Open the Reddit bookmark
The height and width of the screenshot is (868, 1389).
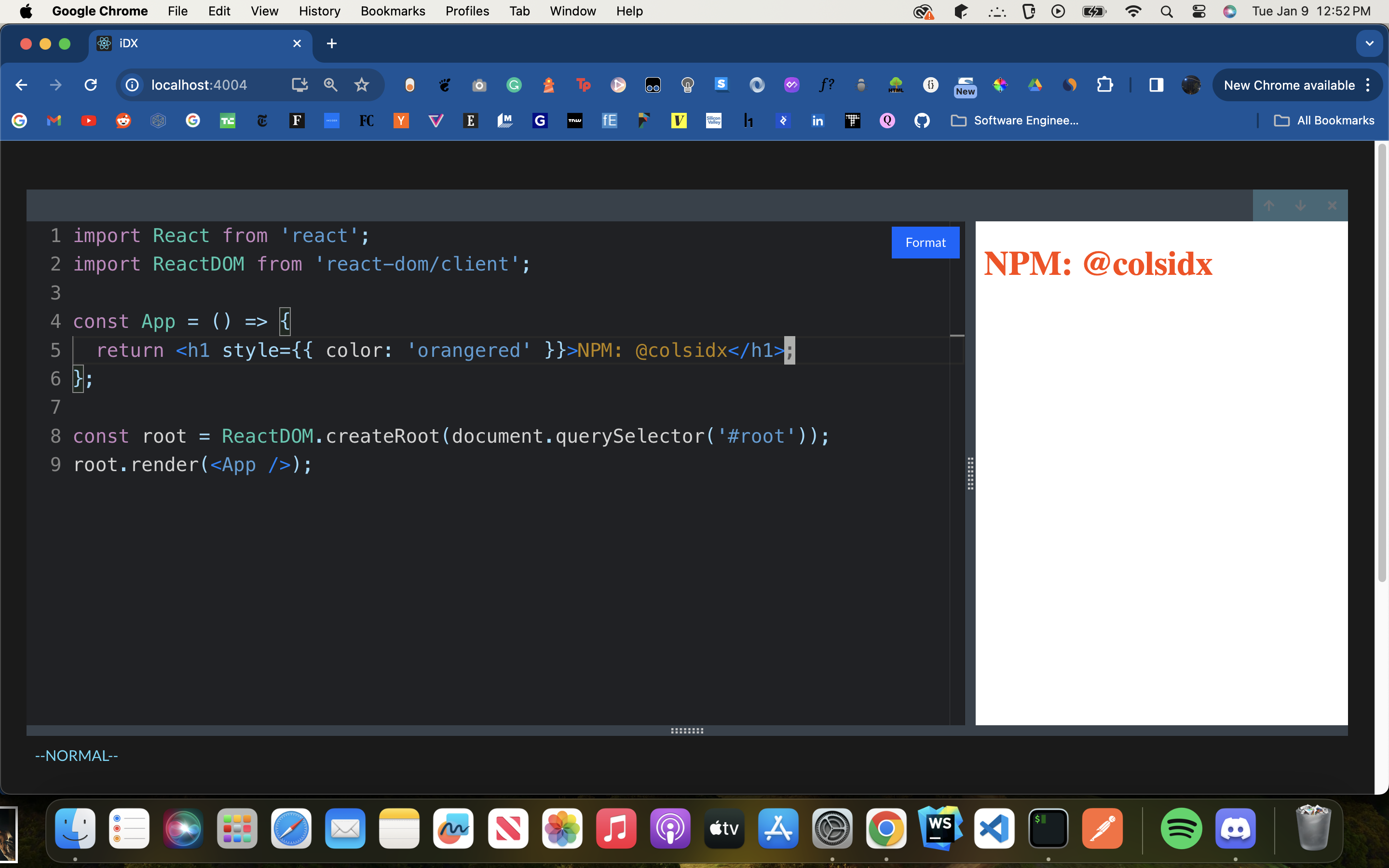tap(123, 121)
